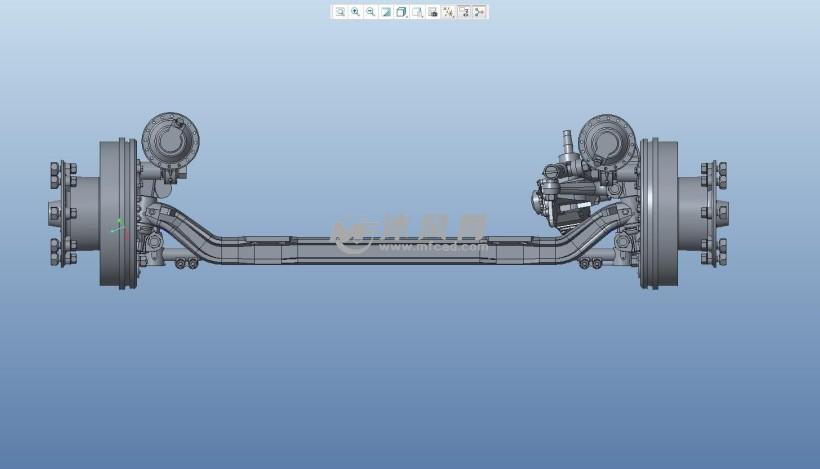Image resolution: width=820 pixels, height=469 pixels.
Task: Select the right wheel hub flange
Action: pyautogui.click(x=713, y=213)
